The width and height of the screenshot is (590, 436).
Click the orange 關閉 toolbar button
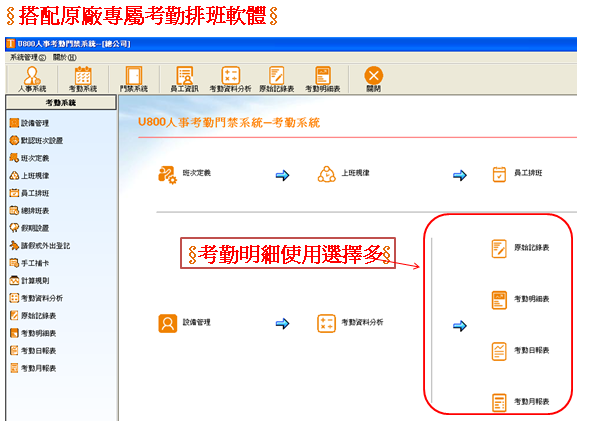[374, 79]
